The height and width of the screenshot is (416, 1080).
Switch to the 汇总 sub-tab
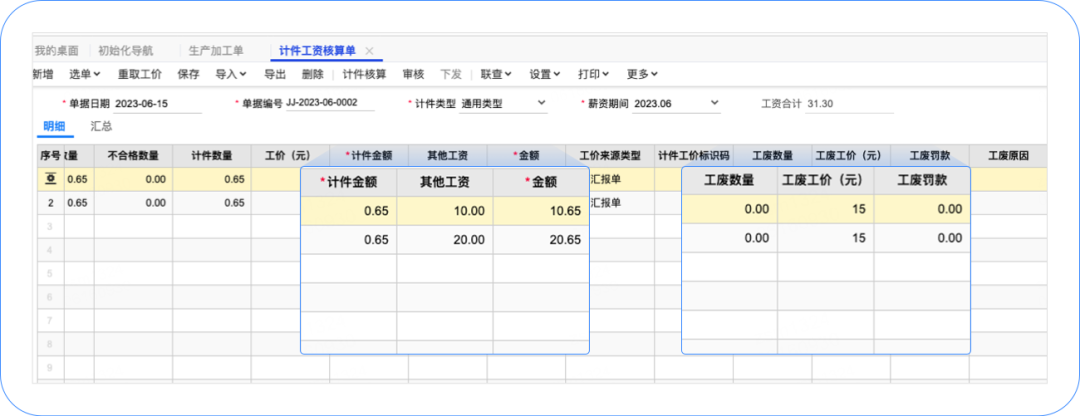tap(101, 127)
